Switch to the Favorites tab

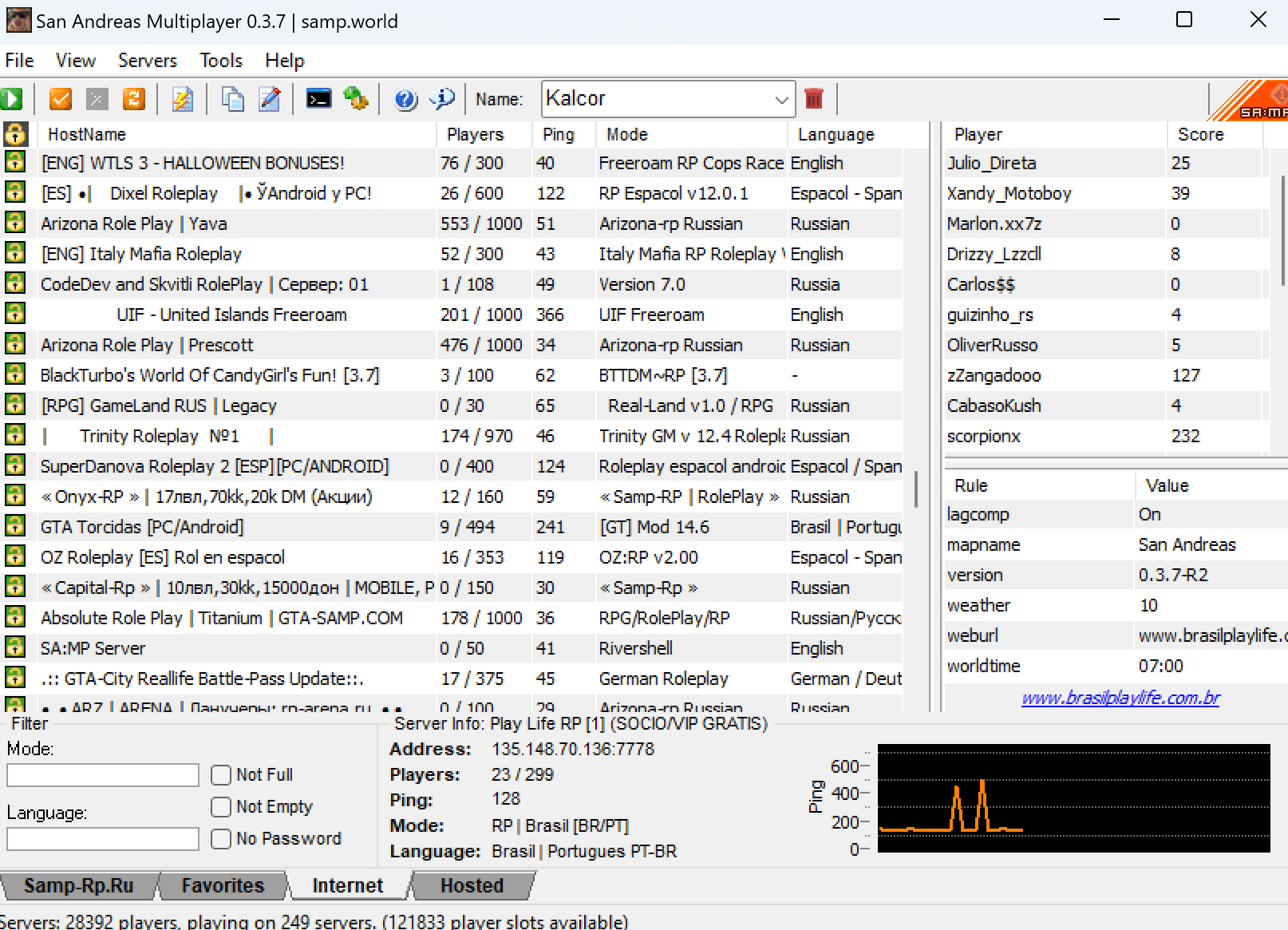tap(223, 886)
